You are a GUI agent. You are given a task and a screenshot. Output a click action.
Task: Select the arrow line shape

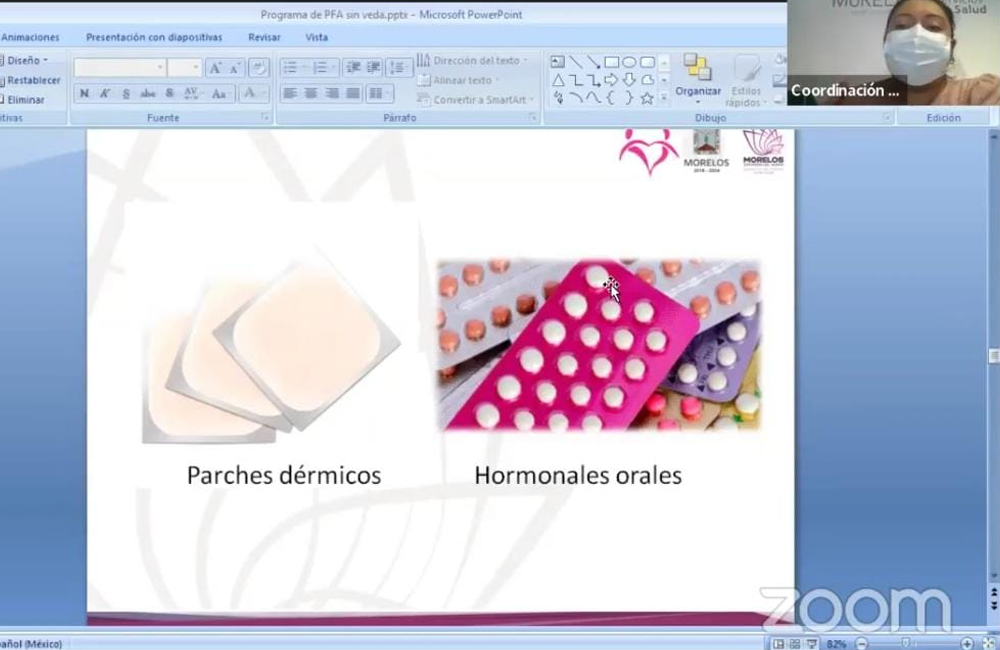(x=593, y=62)
